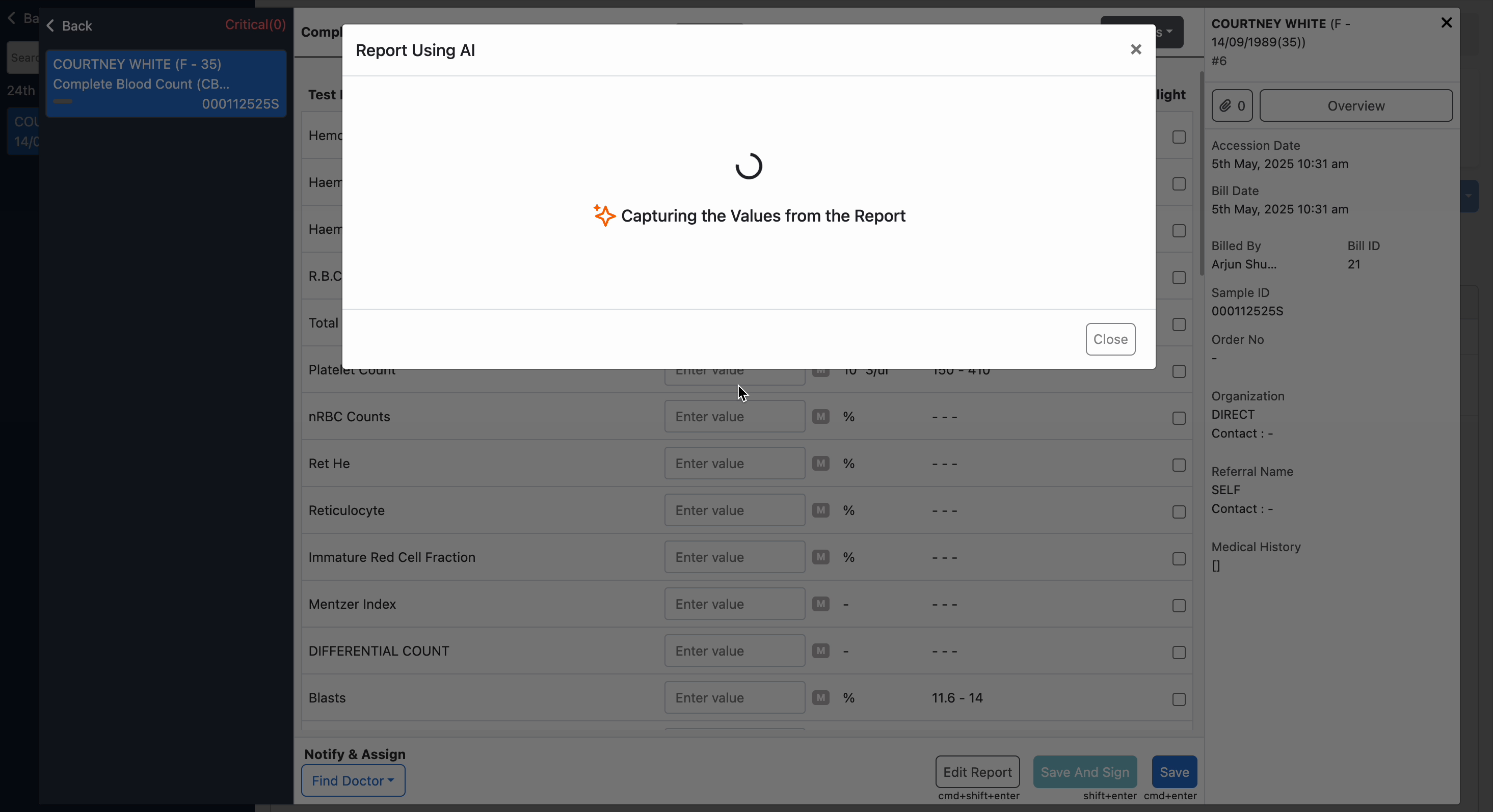Click the M badge next to Mentzer Index
Image resolution: width=1493 pixels, height=812 pixels.
(821, 604)
